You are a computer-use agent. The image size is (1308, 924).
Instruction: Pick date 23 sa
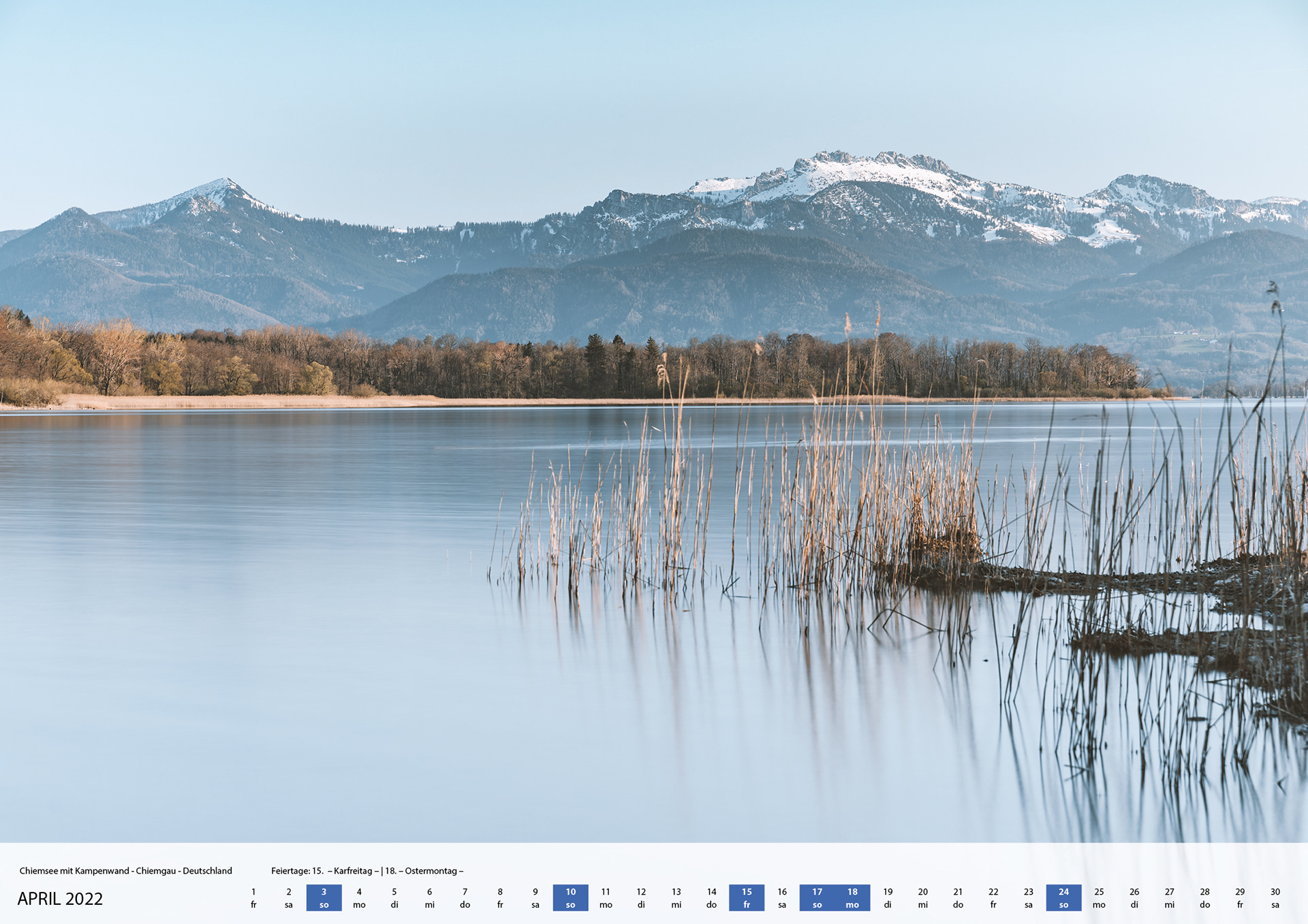click(1029, 898)
